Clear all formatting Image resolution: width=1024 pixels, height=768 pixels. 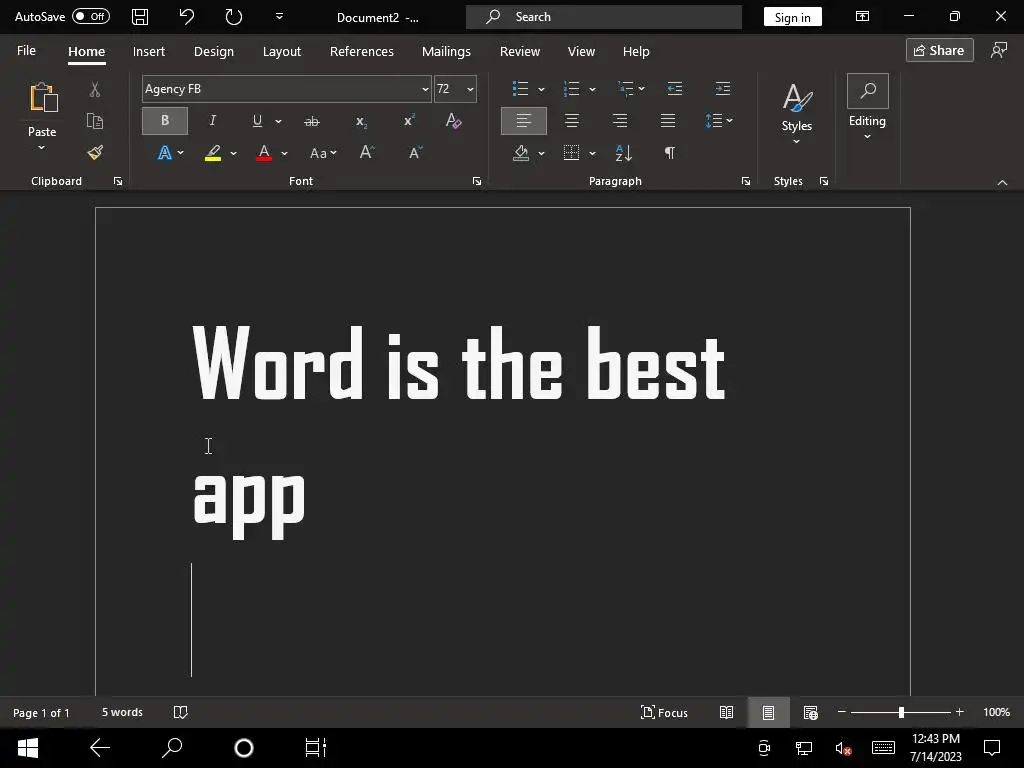(x=453, y=121)
